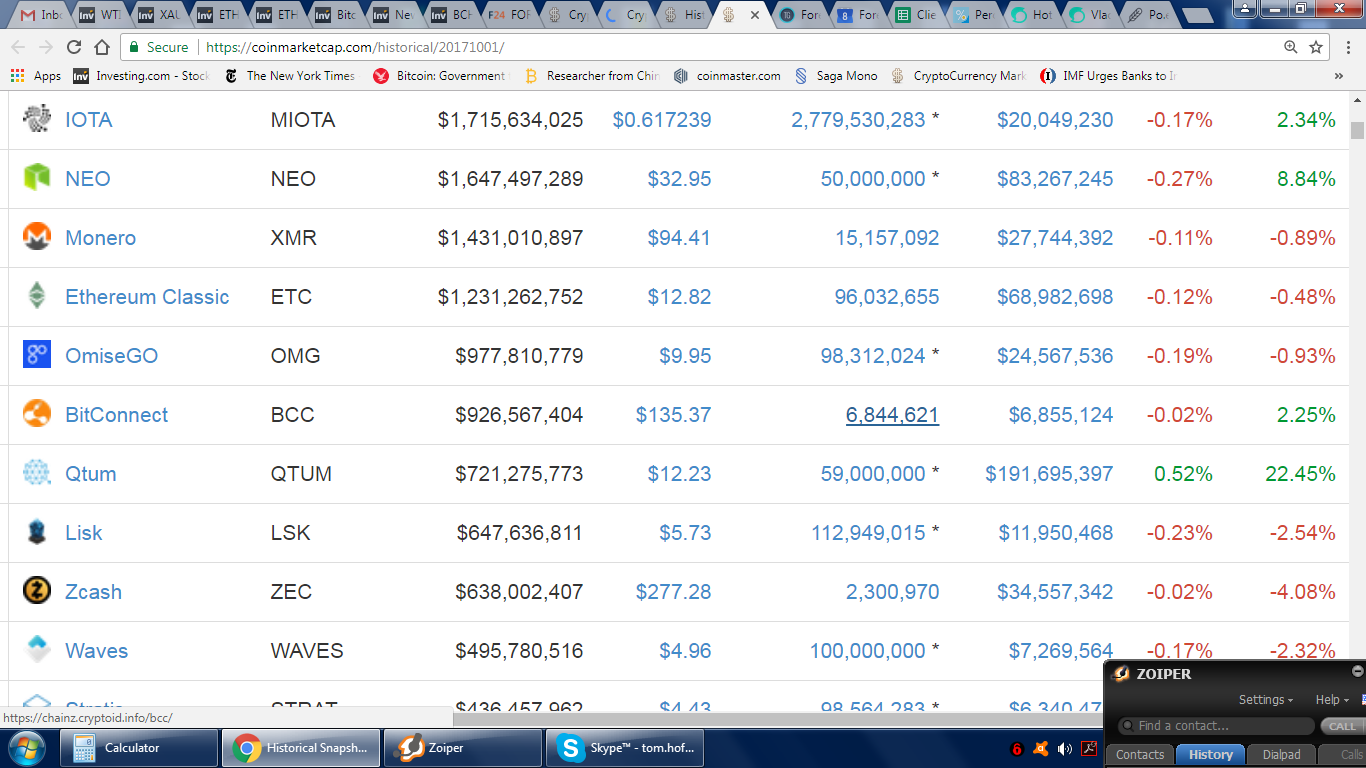Open Zoiper from the taskbar

coord(463,747)
